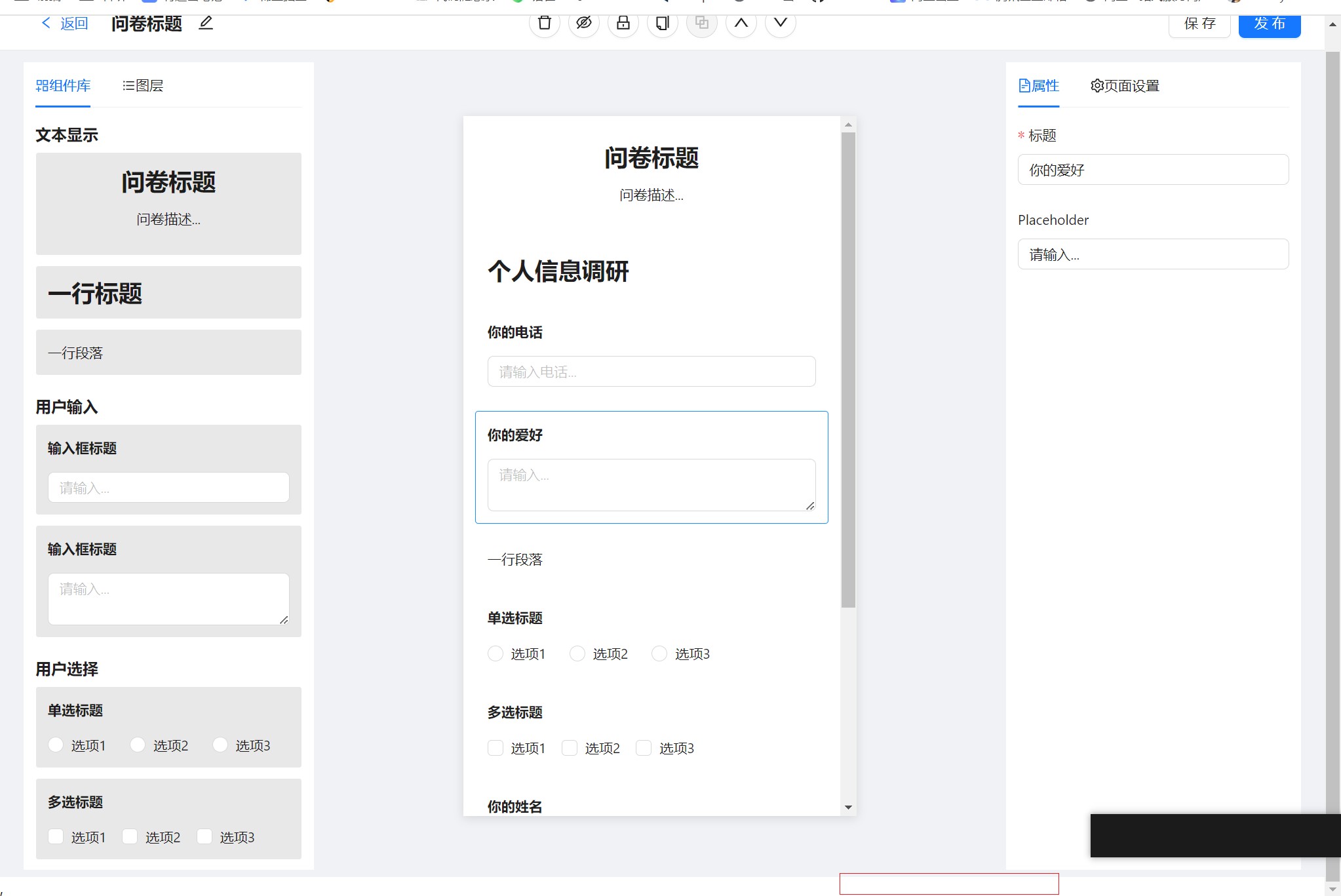
Task: Switch to the 图层 tab
Action: [x=143, y=86]
